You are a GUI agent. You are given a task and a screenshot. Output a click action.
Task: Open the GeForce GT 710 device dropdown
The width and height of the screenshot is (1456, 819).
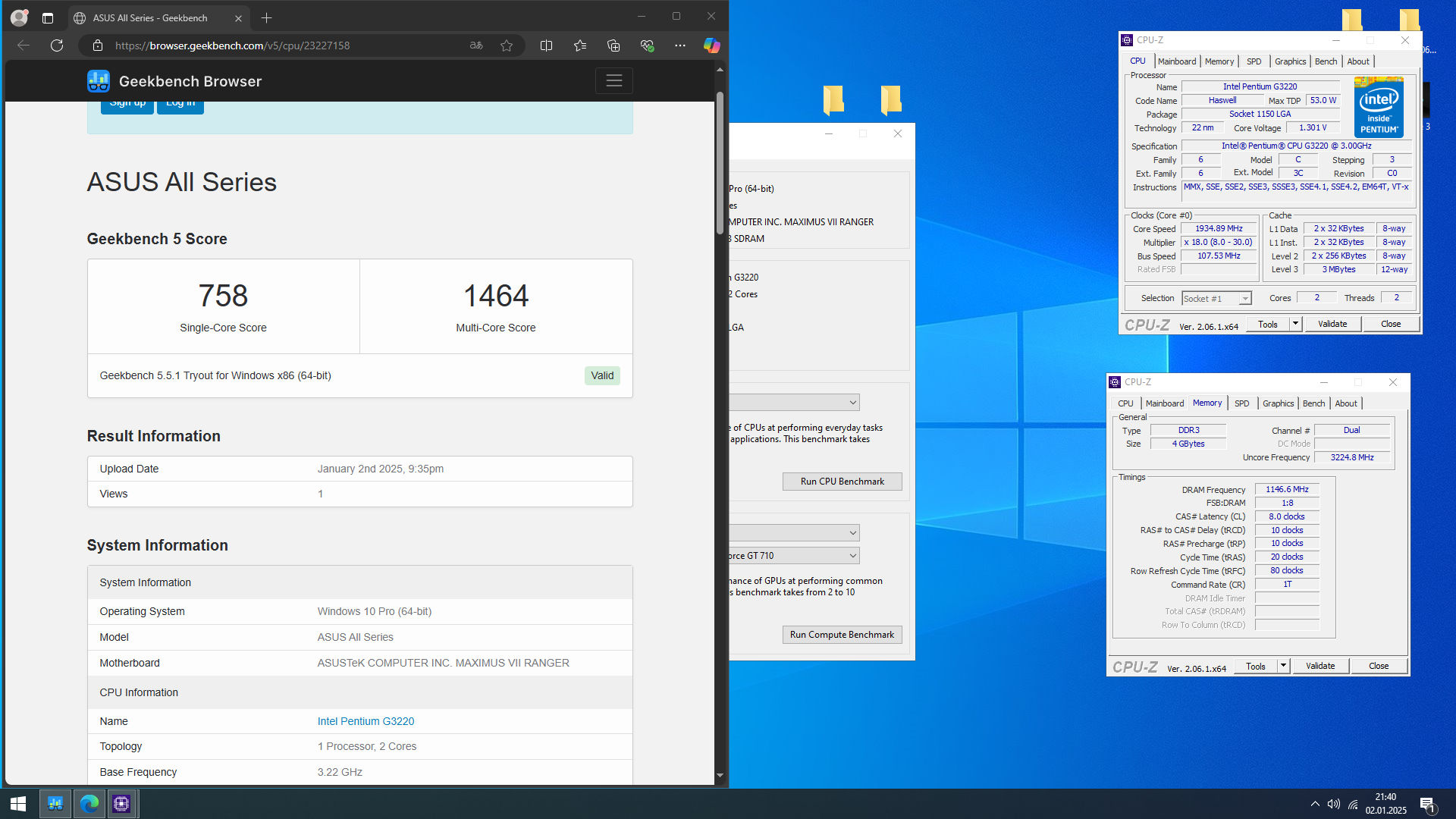point(794,556)
